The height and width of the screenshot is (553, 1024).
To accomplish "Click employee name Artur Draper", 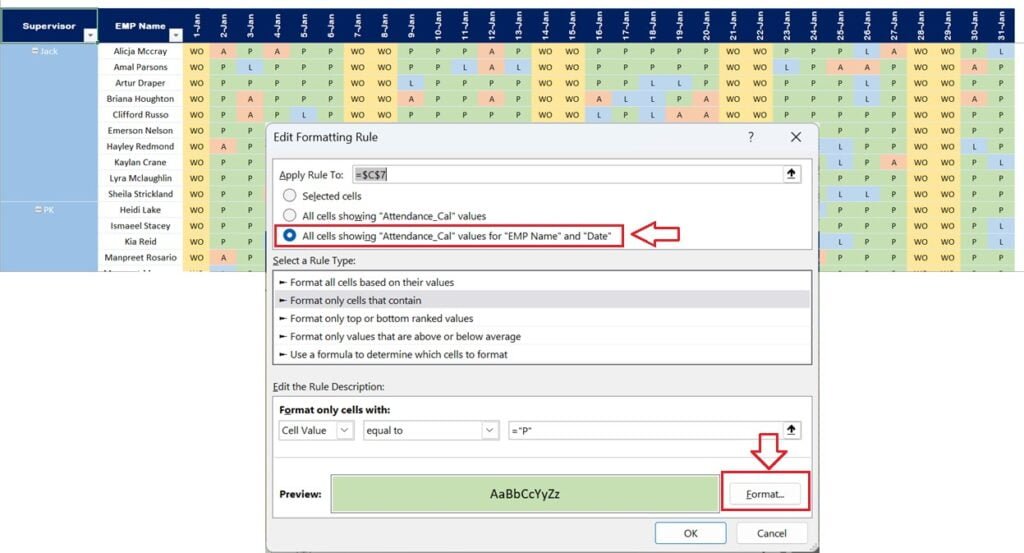I will 140,83.
